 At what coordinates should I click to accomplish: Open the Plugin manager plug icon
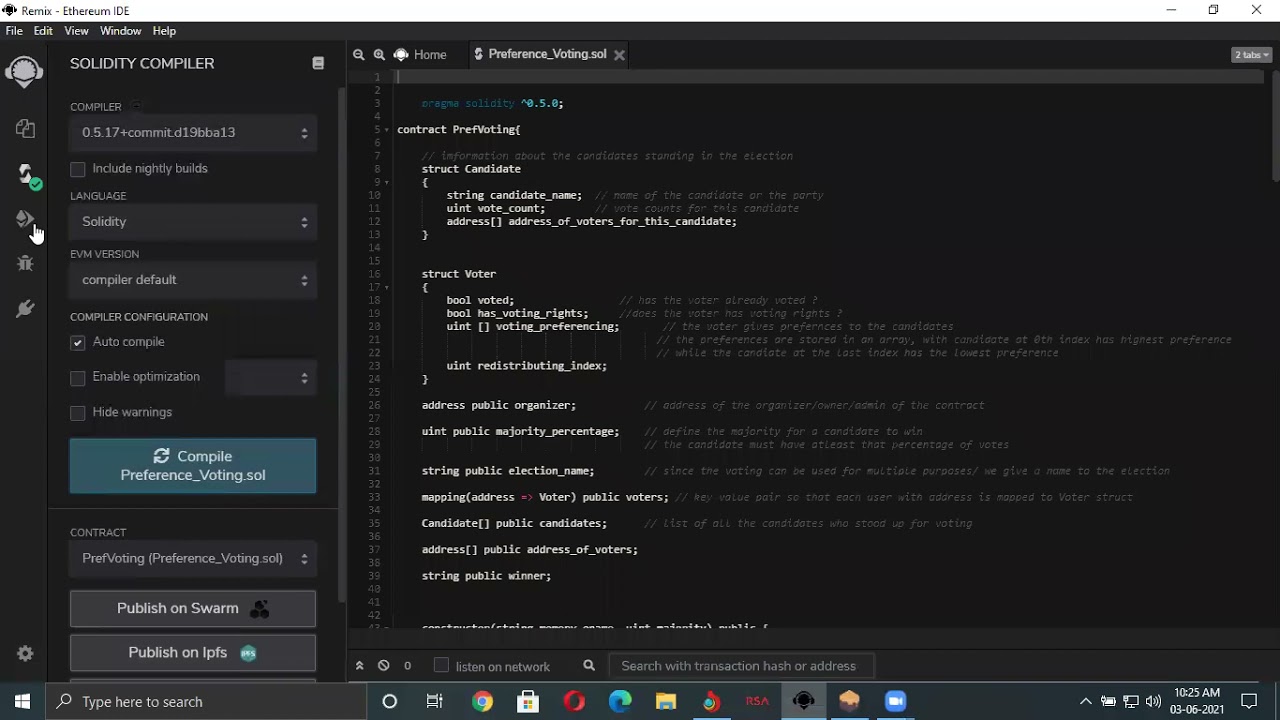click(25, 309)
